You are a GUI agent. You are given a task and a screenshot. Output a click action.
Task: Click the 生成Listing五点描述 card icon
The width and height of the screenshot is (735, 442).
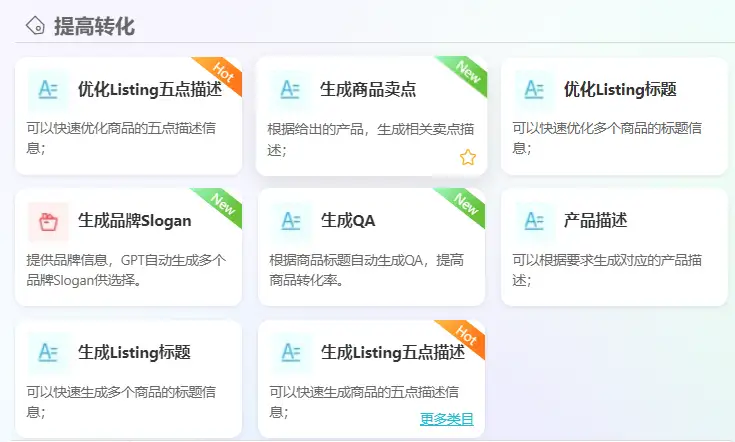[x=291, y=353]
